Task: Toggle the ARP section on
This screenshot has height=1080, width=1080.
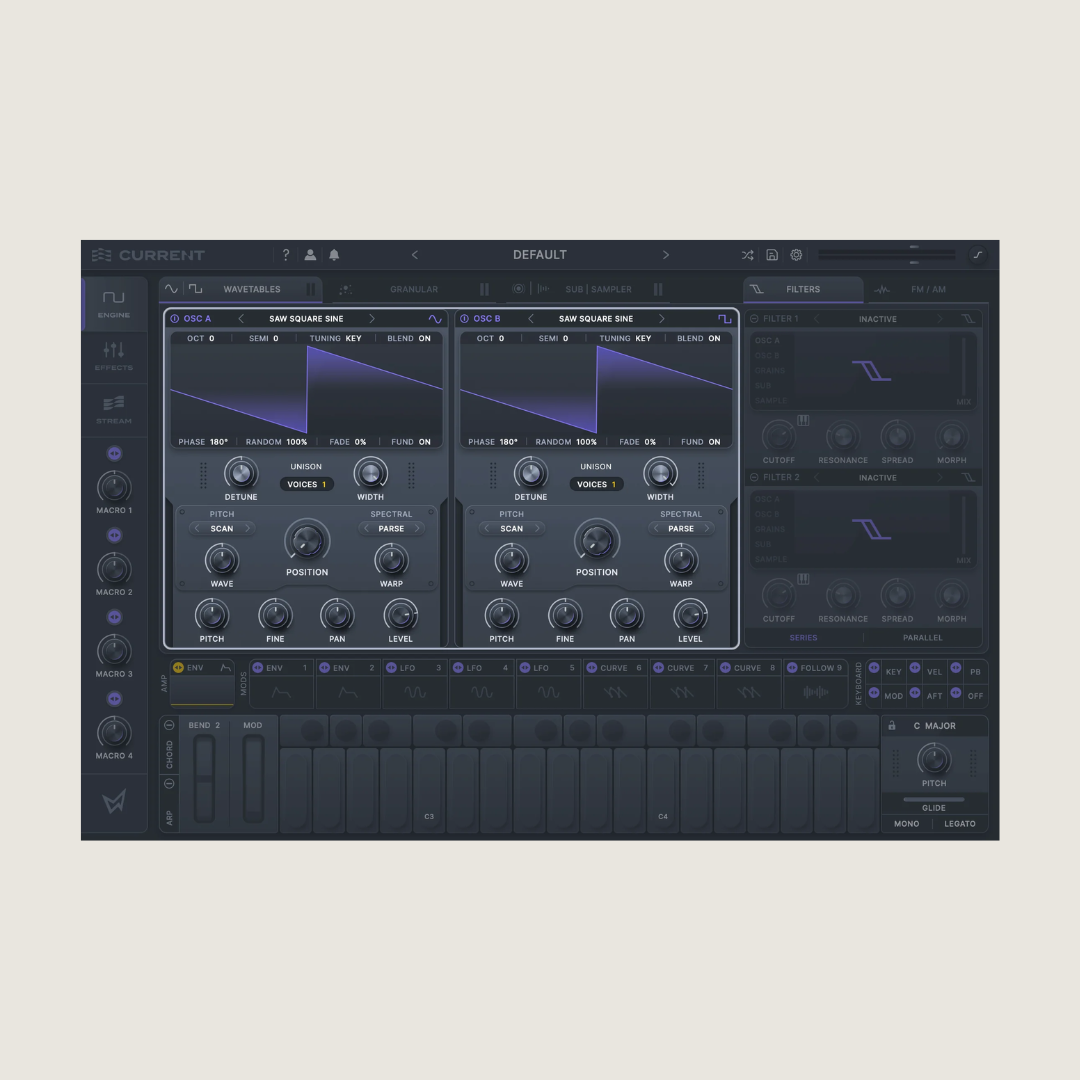Action: [x=169, y=784]
